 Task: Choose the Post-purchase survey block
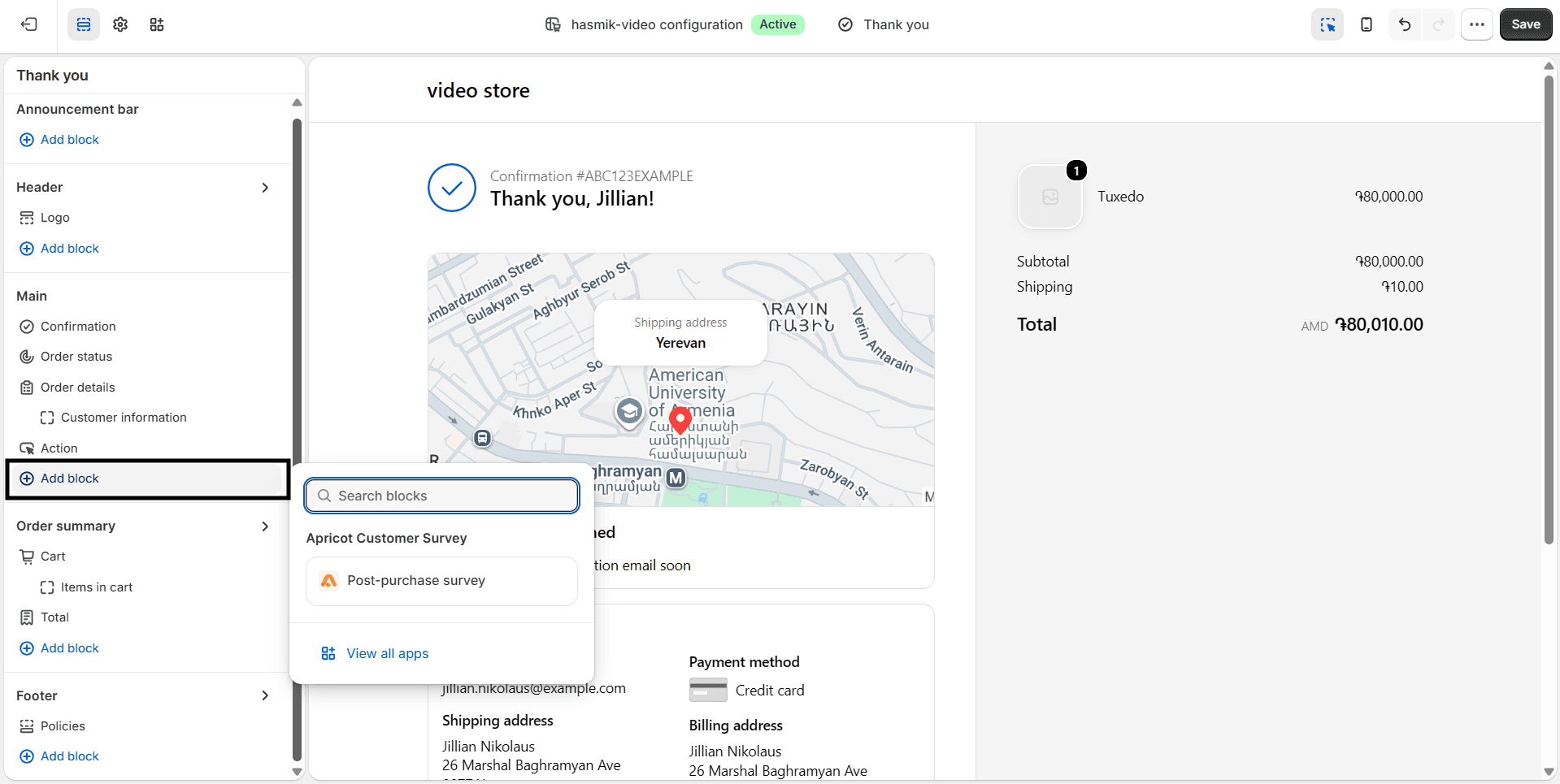(x=442, y=581)
